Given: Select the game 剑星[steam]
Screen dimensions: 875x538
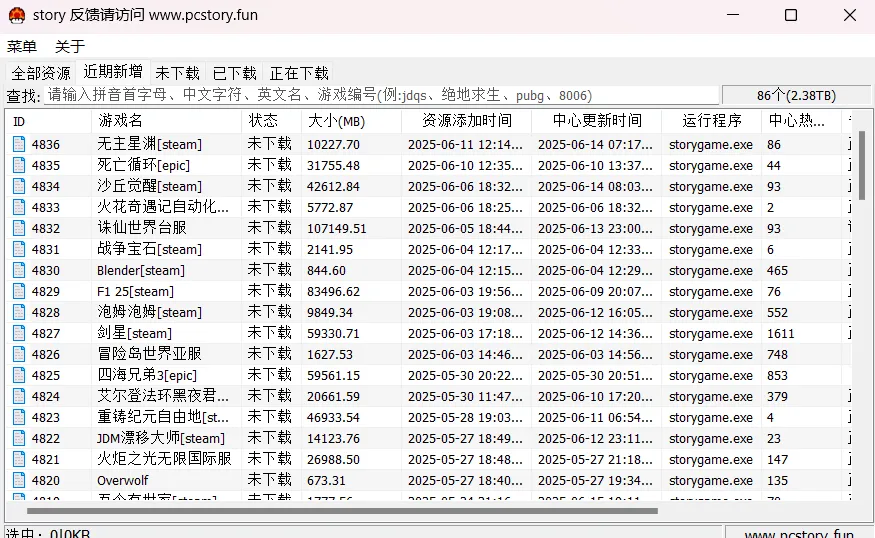Looking at the screenshot, I should pyautogui.click(x=134, y=333).
